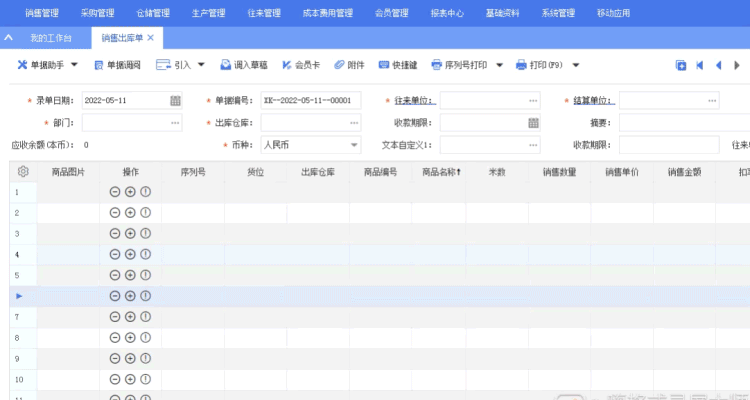Expand the 币种 currency dropdown
This screenshot has width=750, height=400.
354,144
